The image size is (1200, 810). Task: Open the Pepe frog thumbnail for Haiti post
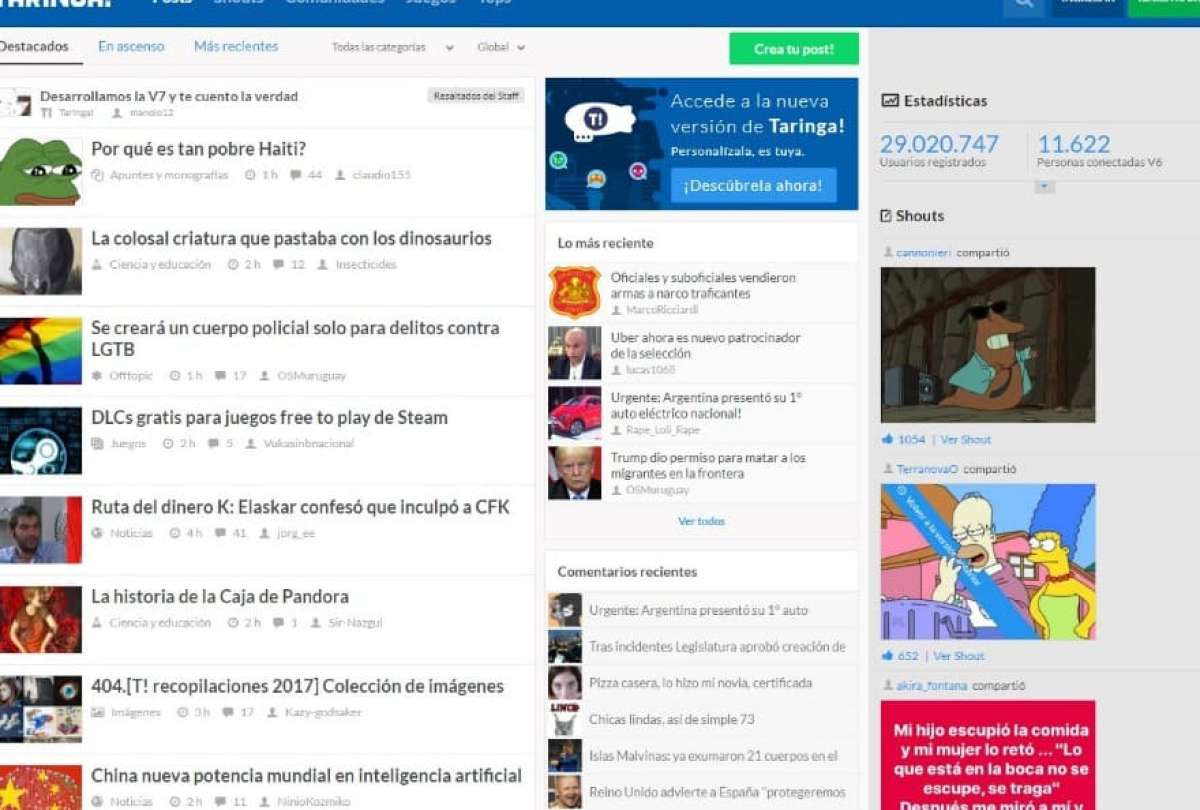40,171
